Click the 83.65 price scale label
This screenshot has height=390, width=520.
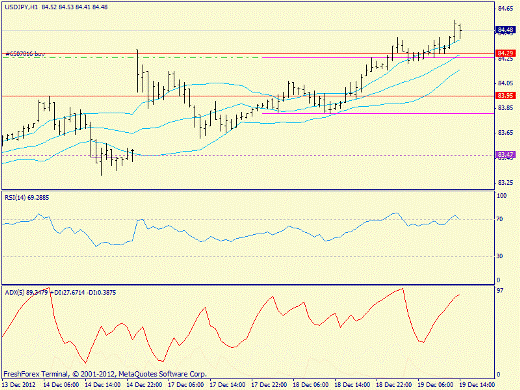(x=505, y=133)
